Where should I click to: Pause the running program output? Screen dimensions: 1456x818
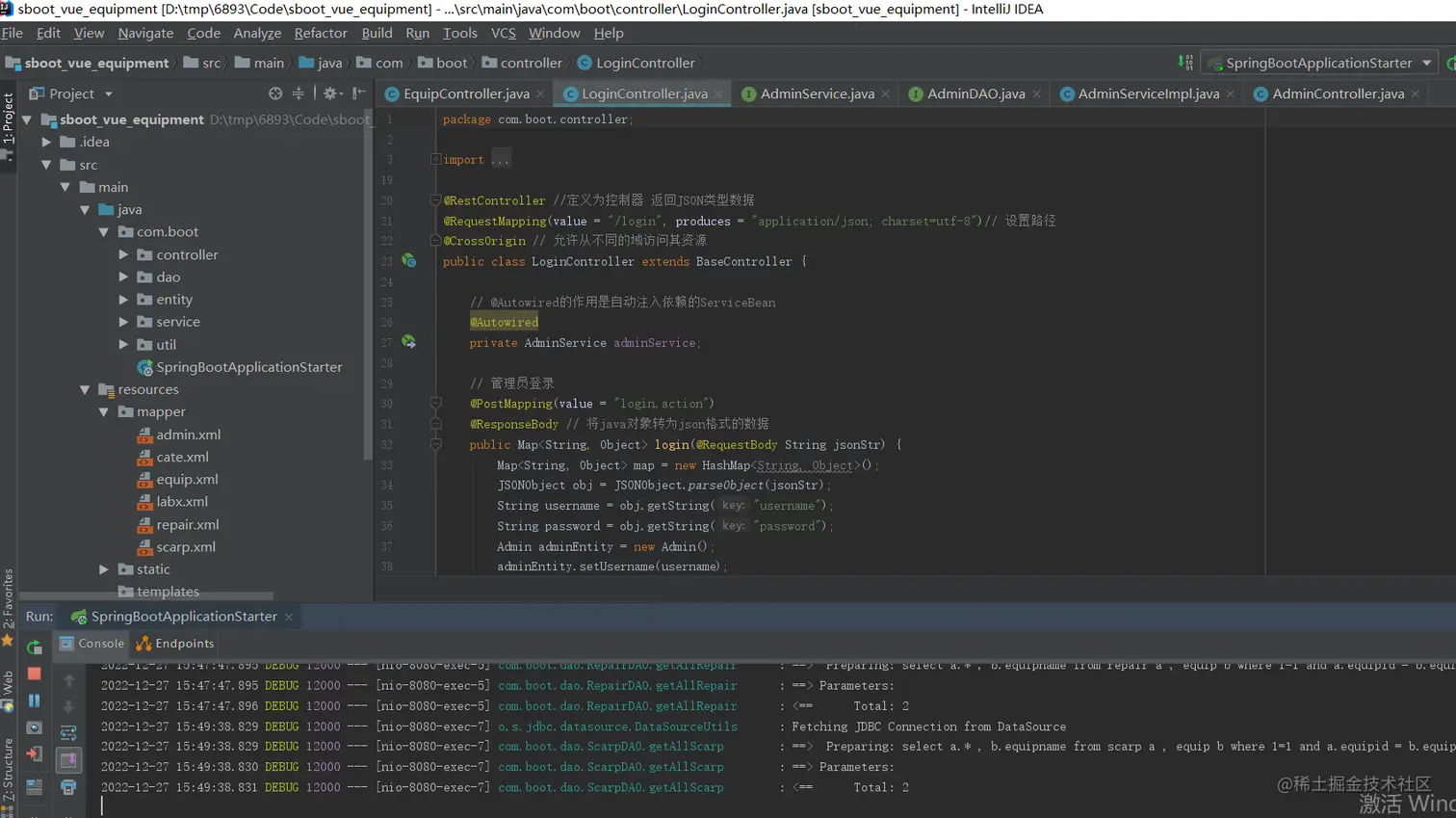coord(35,700)
